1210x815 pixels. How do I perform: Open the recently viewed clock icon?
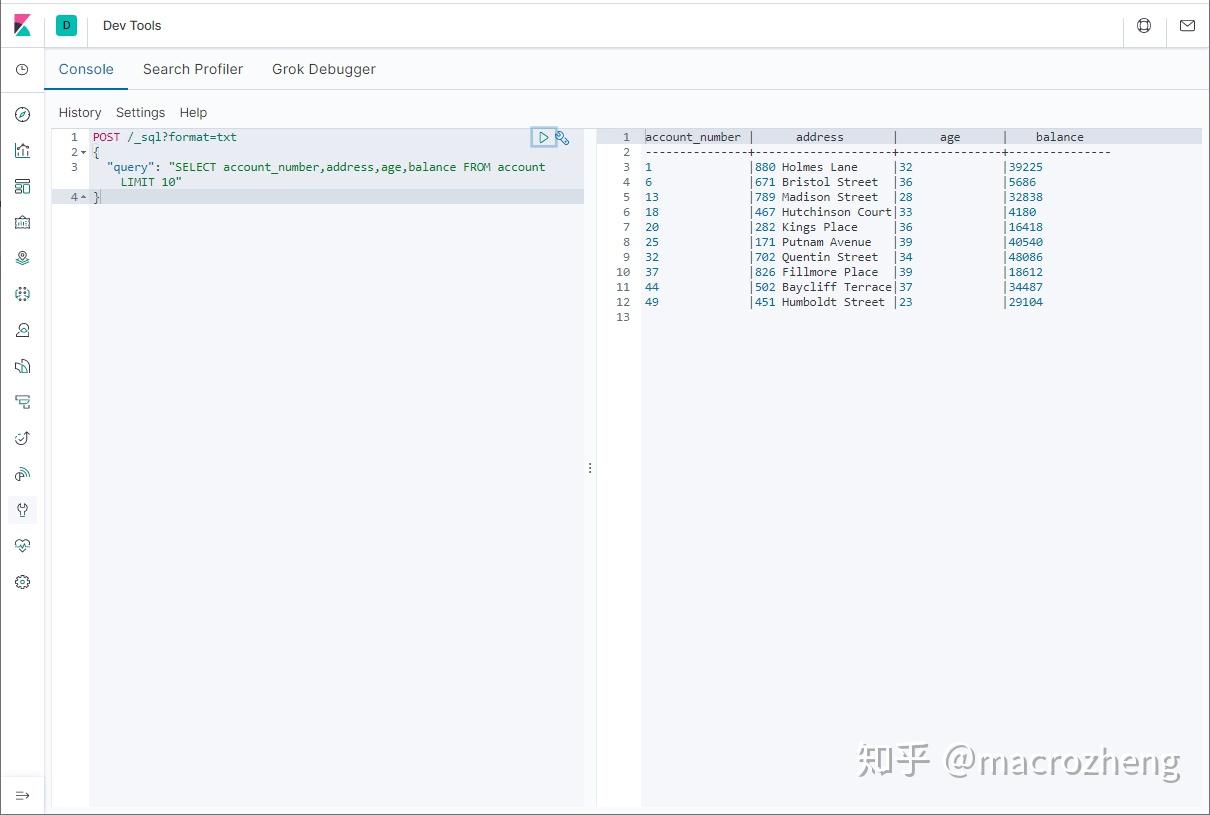[22, 68]
